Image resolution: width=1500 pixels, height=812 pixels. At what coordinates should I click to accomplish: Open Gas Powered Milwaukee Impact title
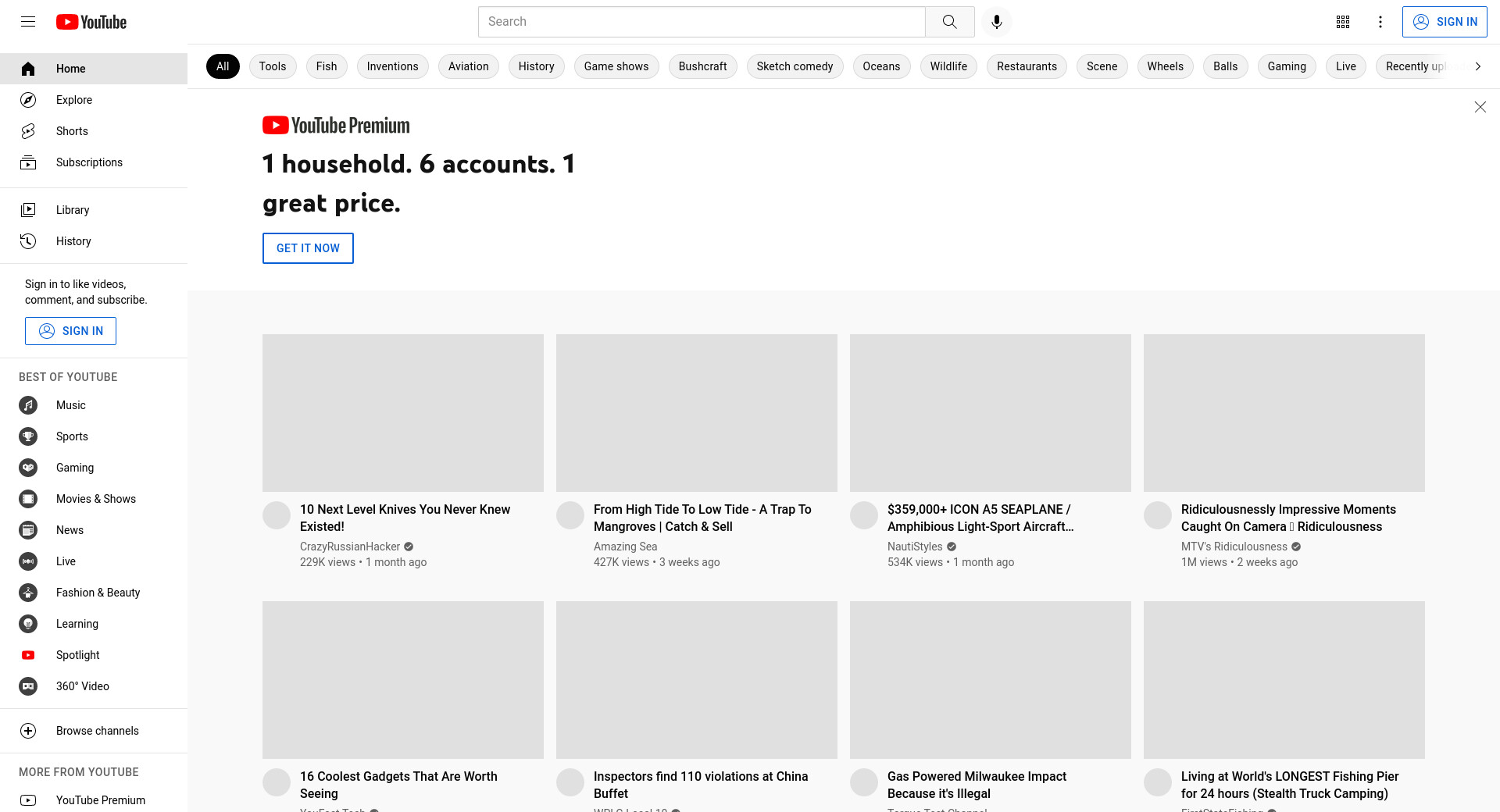(977, 785)
